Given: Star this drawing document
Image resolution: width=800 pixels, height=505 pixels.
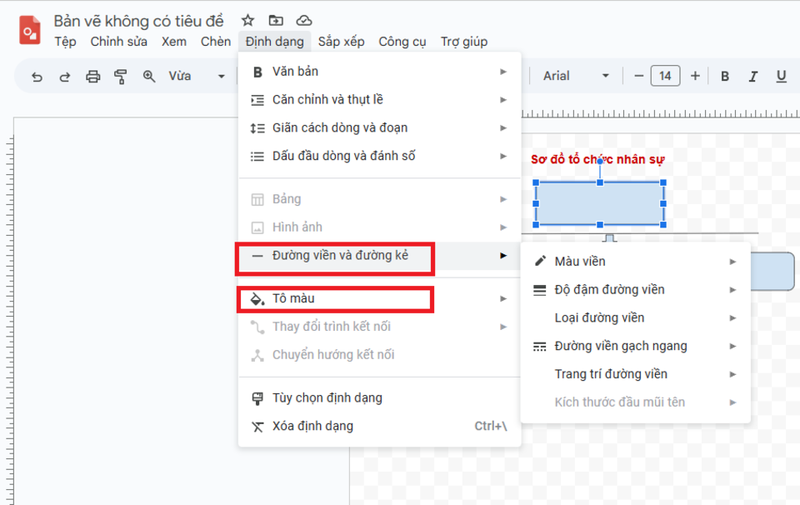Looking at the screenshot, I should tap(248, 20).
